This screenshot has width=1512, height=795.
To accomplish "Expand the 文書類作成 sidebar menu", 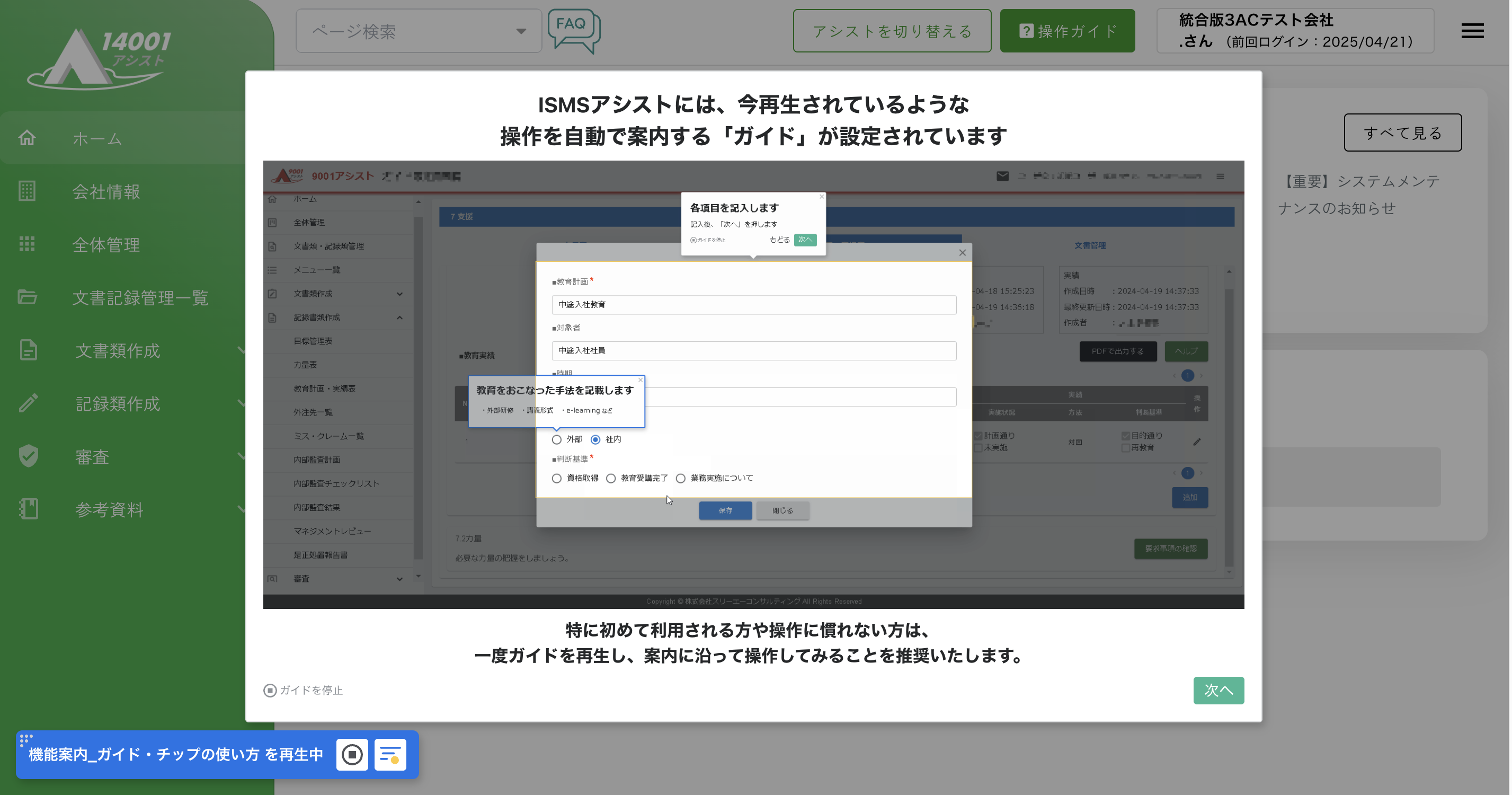I will (x=118, y=350).
